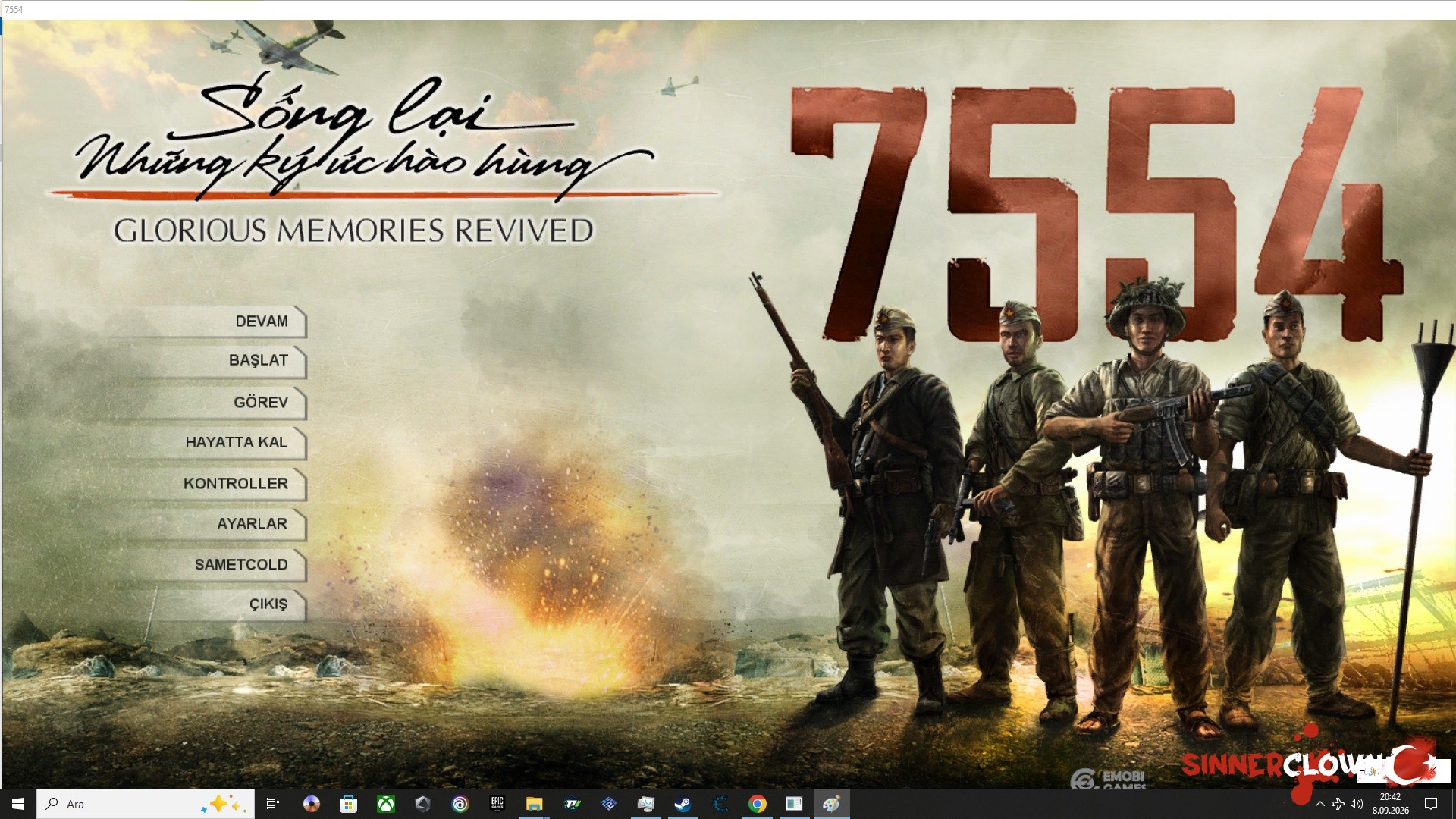This screenshot has height=819, width=1456.
Task: Open the AYARLAR settings menu
Action: pos(252,524)
